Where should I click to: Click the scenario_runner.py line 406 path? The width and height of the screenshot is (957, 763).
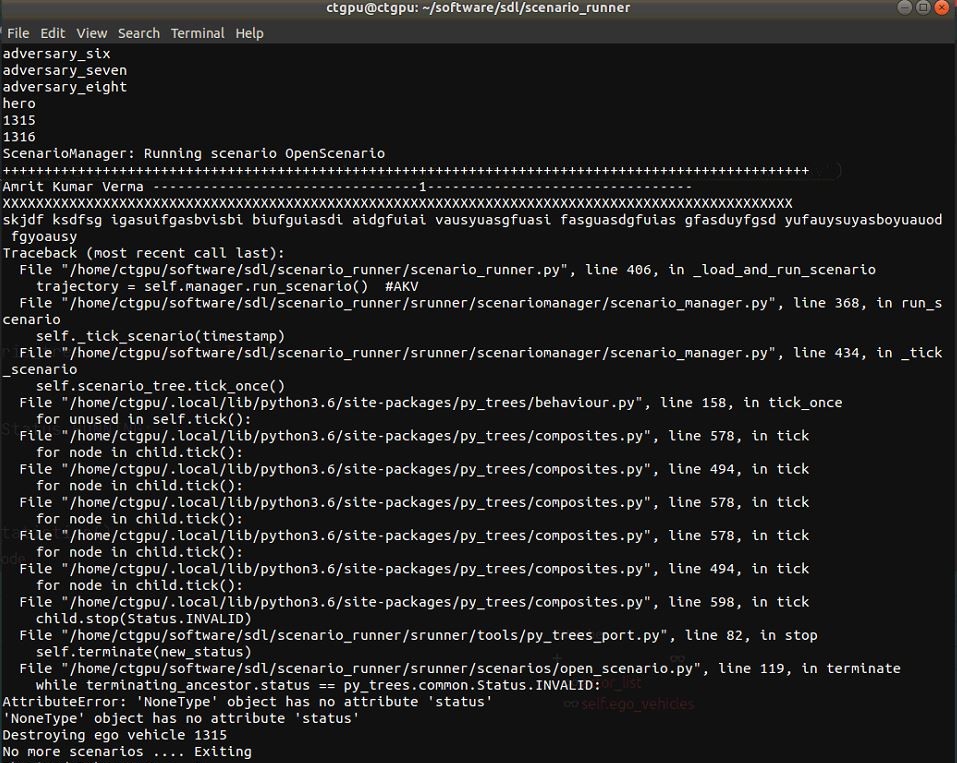pos(447,270)
